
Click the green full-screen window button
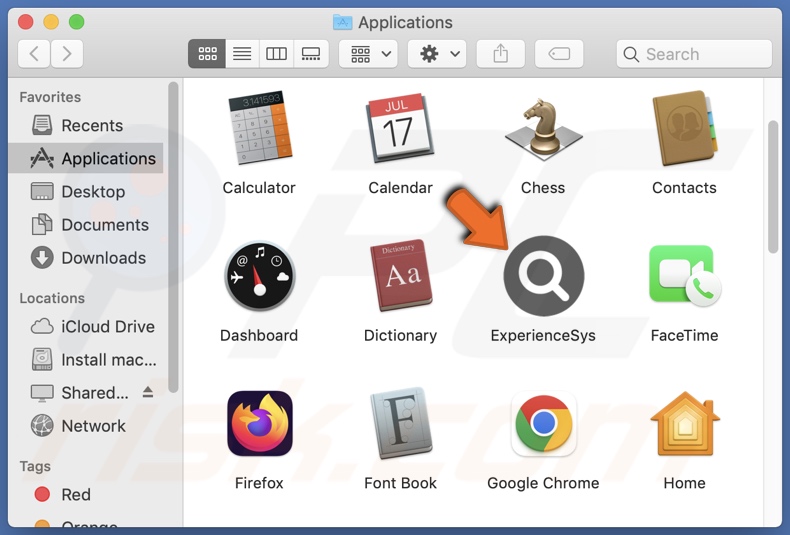[77, 22]
